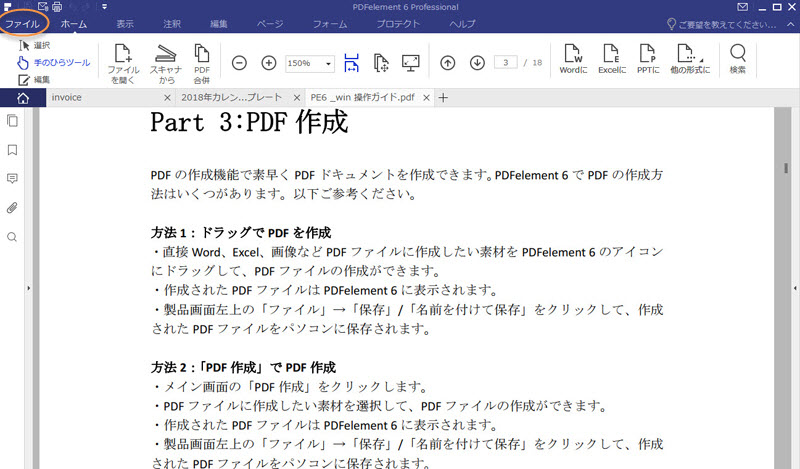Go to the Home screen tab
Viewport: 800px width, 469px height.
coord(23,97)
